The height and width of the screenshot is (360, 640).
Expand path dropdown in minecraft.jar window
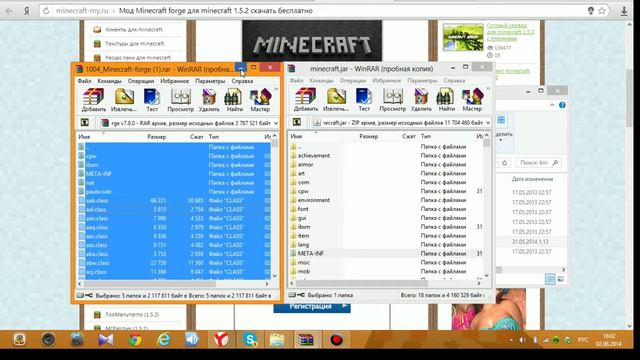click(x=488, y=122)
